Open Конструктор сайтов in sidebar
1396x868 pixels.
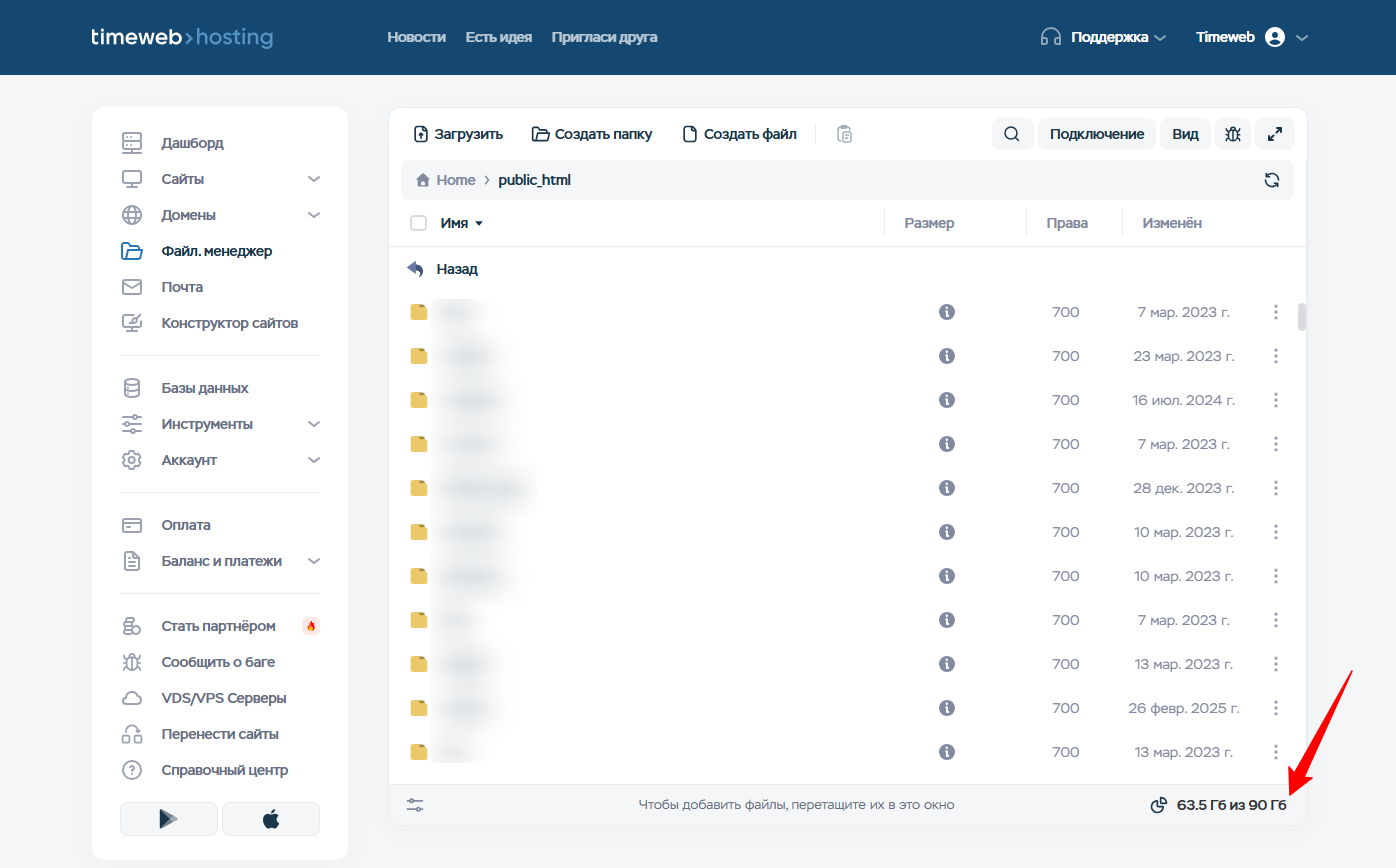(x=229, y=323)
